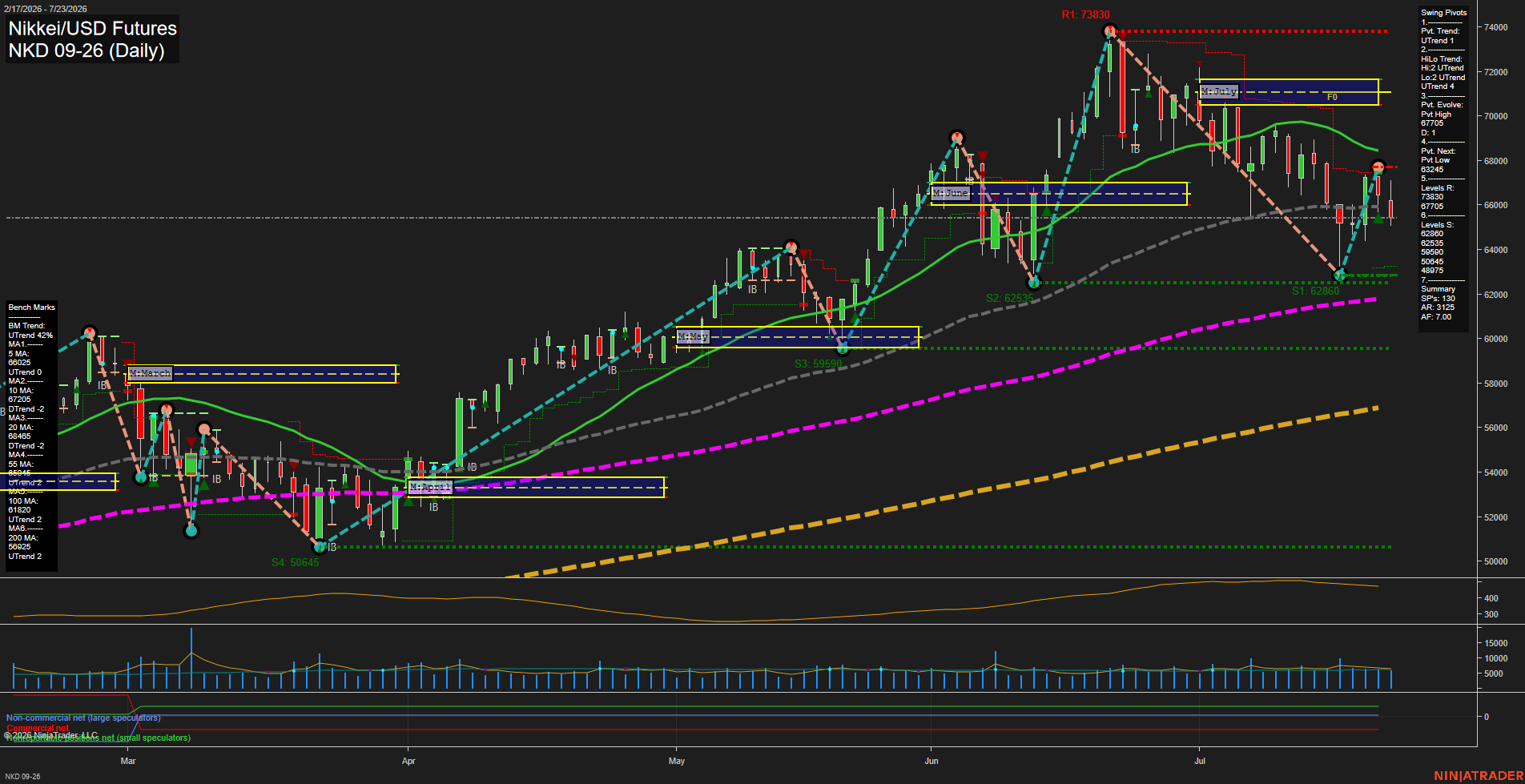Click the Commercial net legend label
This screenshot has width=1525, height=784.
[x=38, y=729]
